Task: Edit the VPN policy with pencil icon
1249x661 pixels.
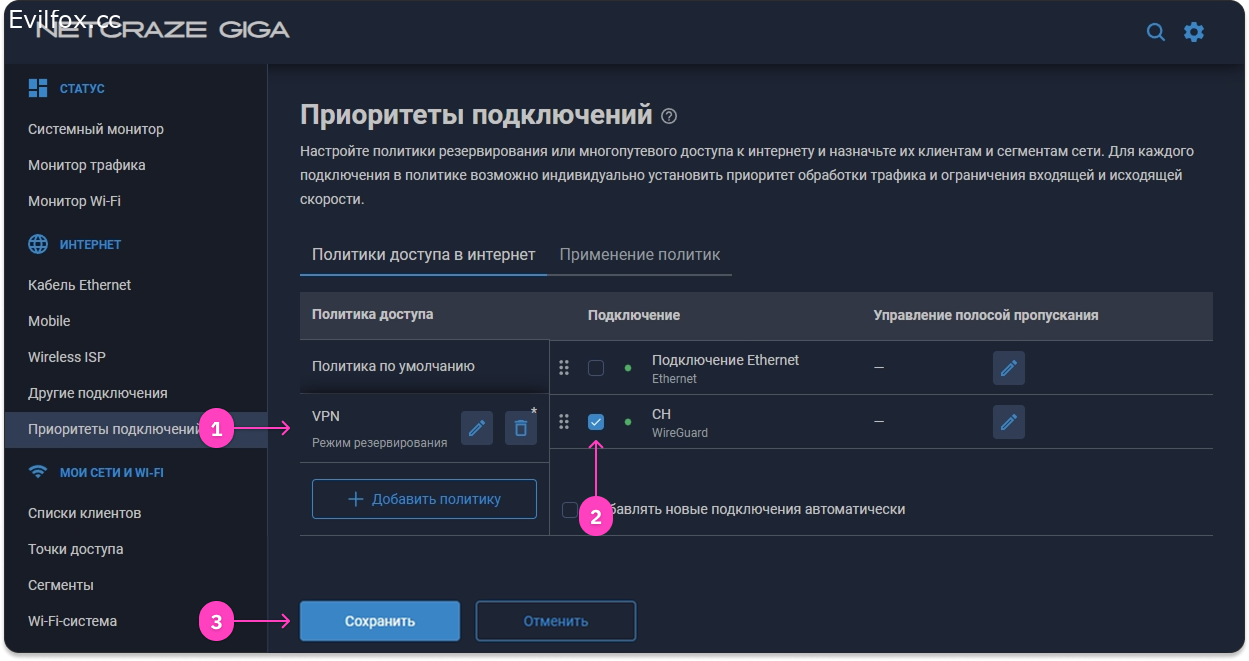Action: coord(477,428)
